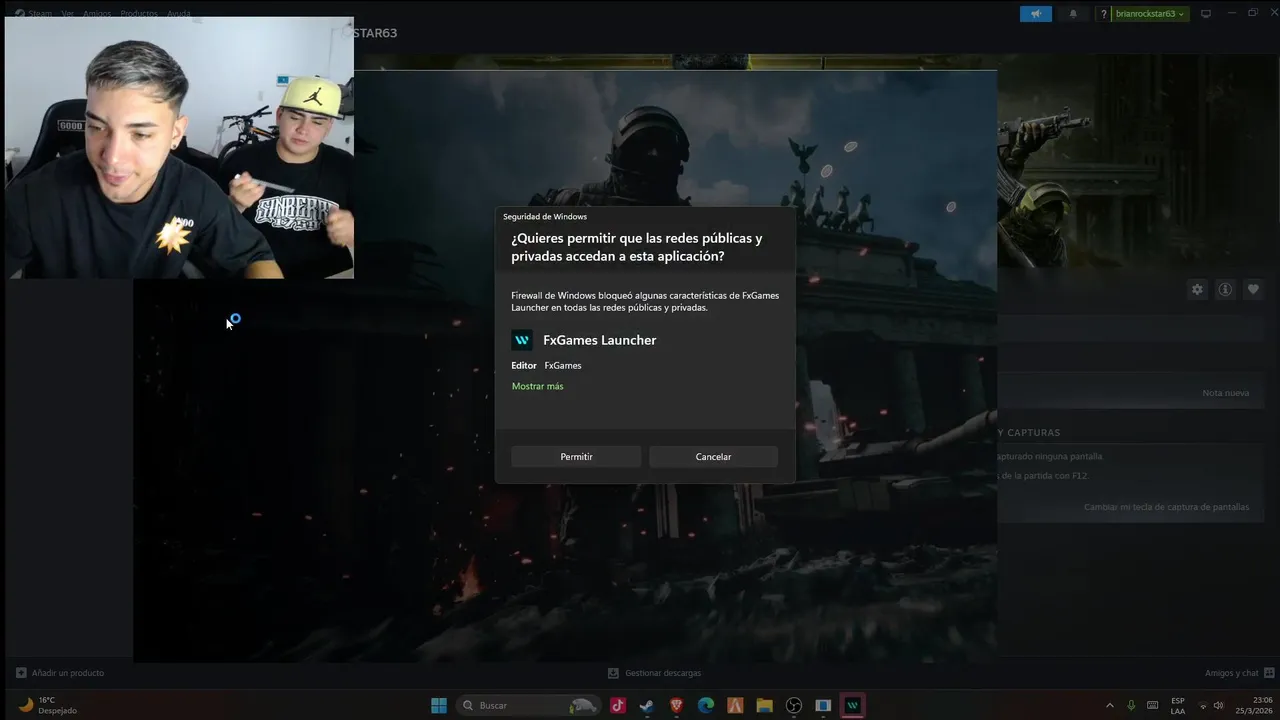Open game info circle icon
Image resolution: width=1280 pixels, height=720 pixels.
coord(1225,289)
